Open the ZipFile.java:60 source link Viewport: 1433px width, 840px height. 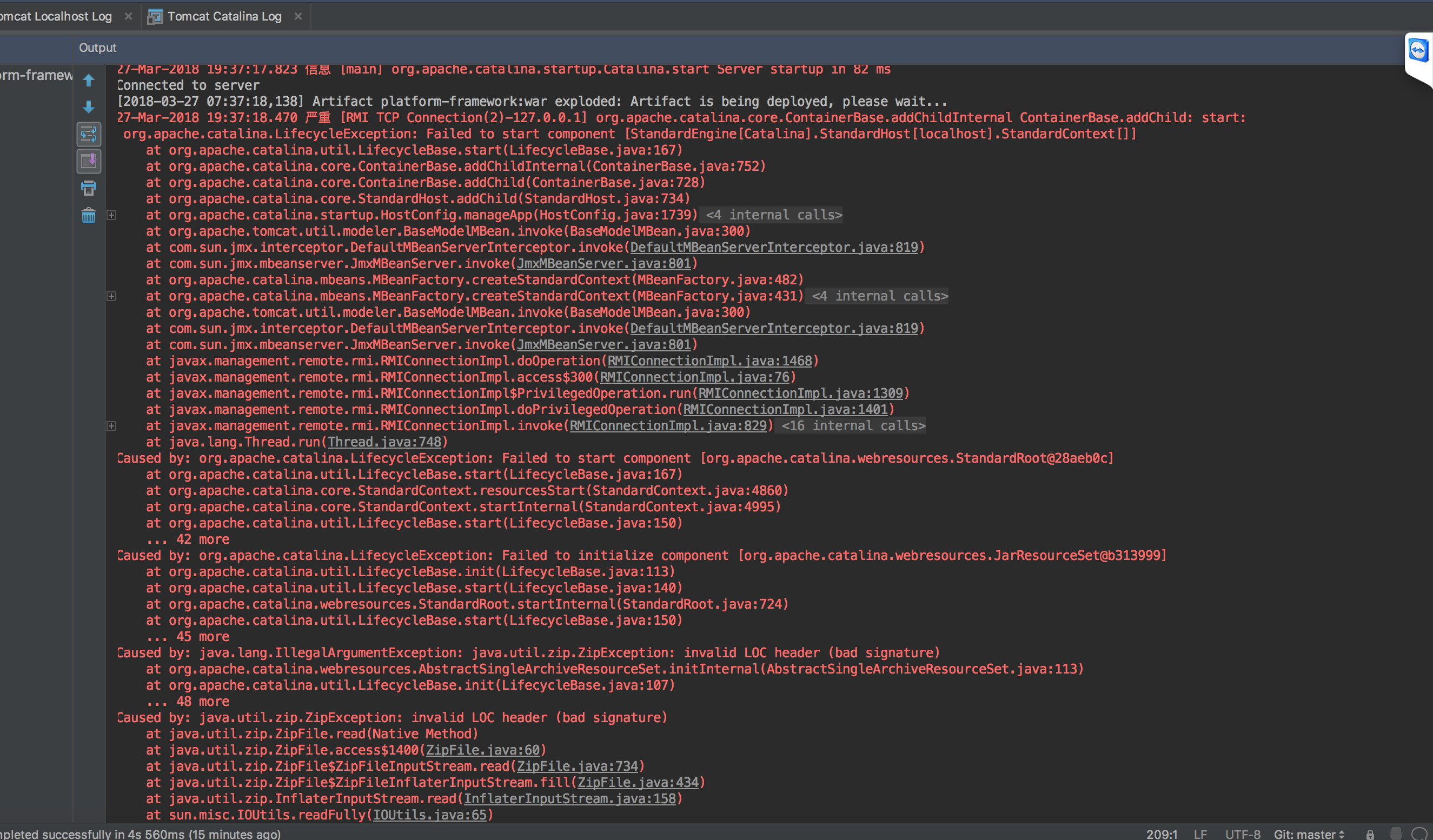point(483,750)
